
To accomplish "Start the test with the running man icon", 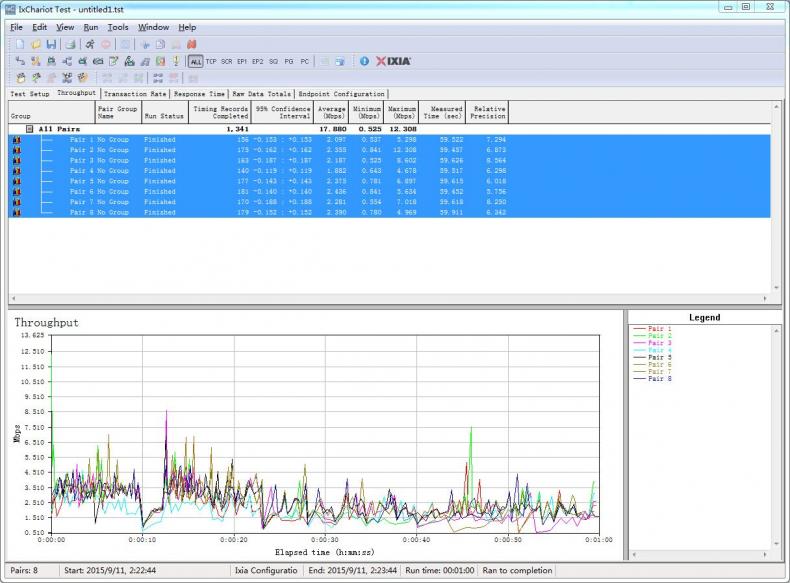I will [x=90, y=44].
